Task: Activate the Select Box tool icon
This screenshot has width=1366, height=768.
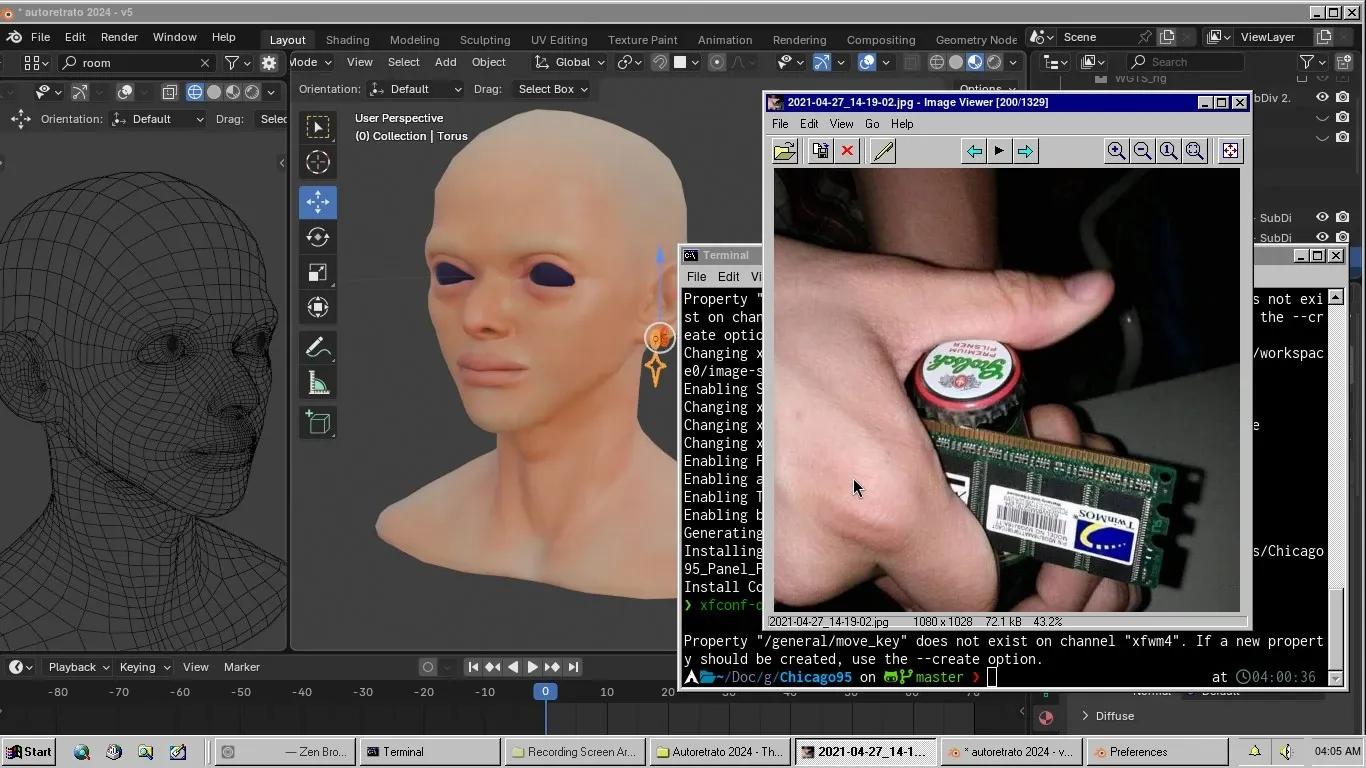Action: click(318, 127)
